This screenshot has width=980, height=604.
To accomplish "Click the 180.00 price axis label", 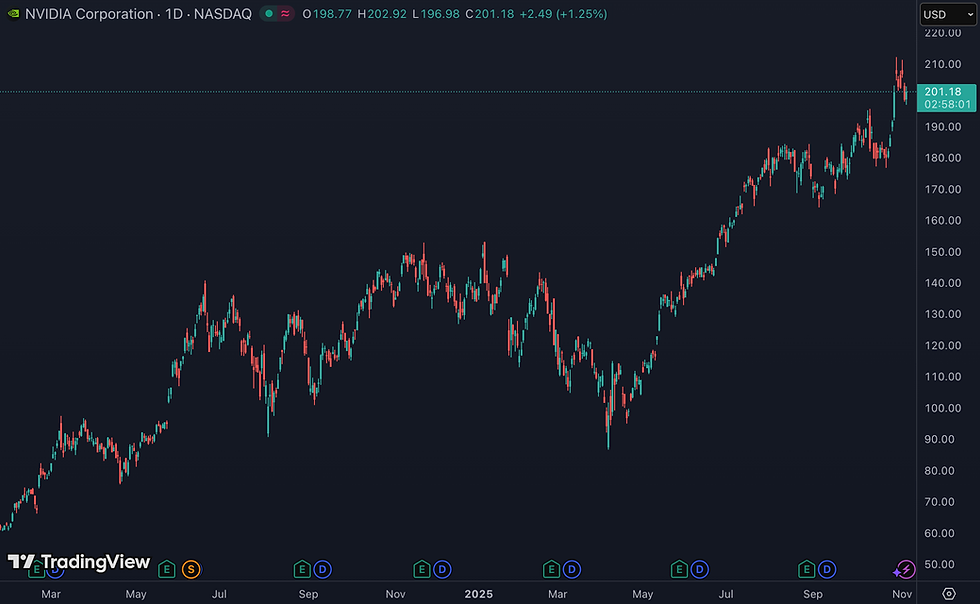I will (942, 158).
